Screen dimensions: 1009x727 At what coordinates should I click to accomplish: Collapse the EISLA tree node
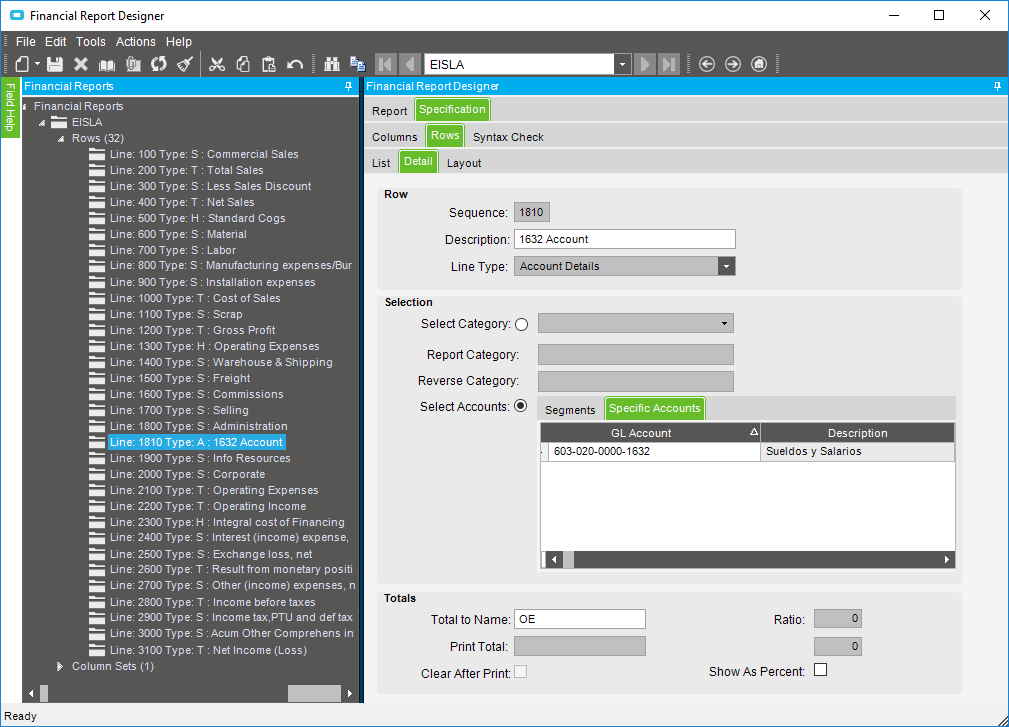pyautogui.click(x=42, y=122)
